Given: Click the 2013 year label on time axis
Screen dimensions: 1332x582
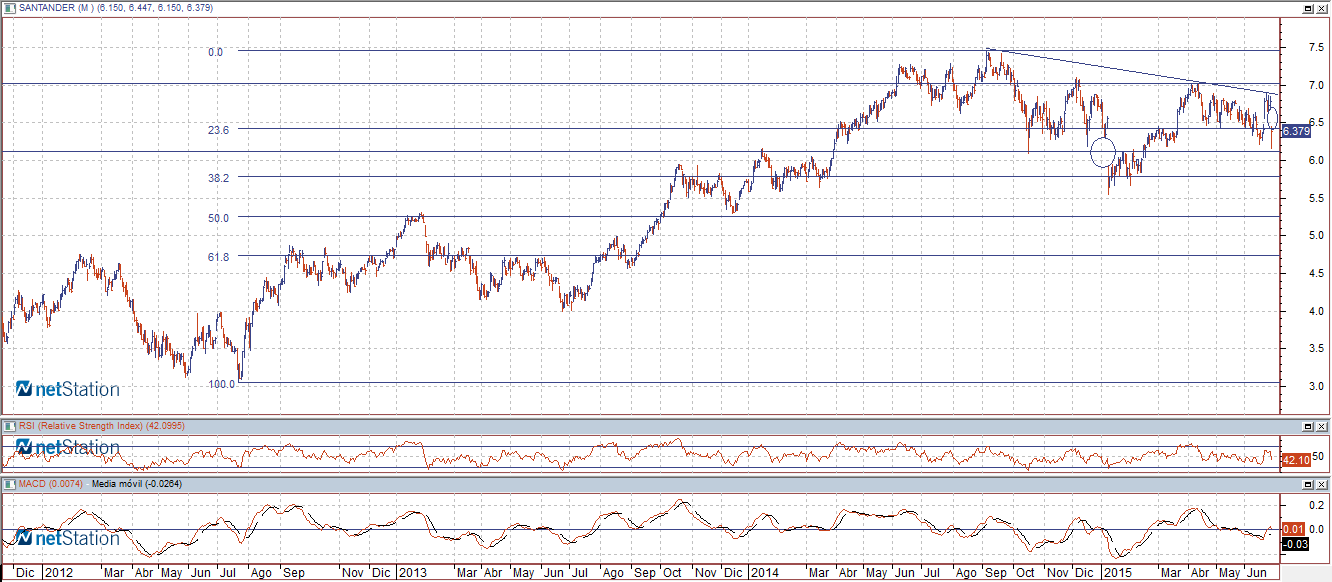Looking at the screenshot, I should pyautogui.click(x=413, y=574).
